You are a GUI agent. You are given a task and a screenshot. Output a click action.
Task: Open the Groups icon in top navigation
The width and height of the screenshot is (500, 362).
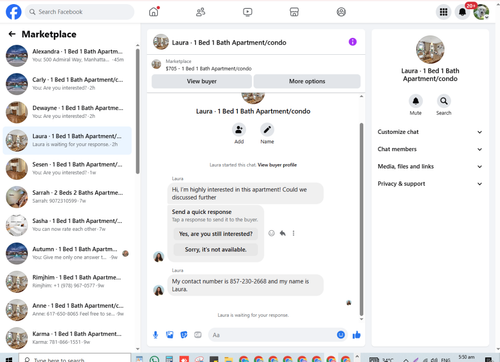[x=341, y=12]
